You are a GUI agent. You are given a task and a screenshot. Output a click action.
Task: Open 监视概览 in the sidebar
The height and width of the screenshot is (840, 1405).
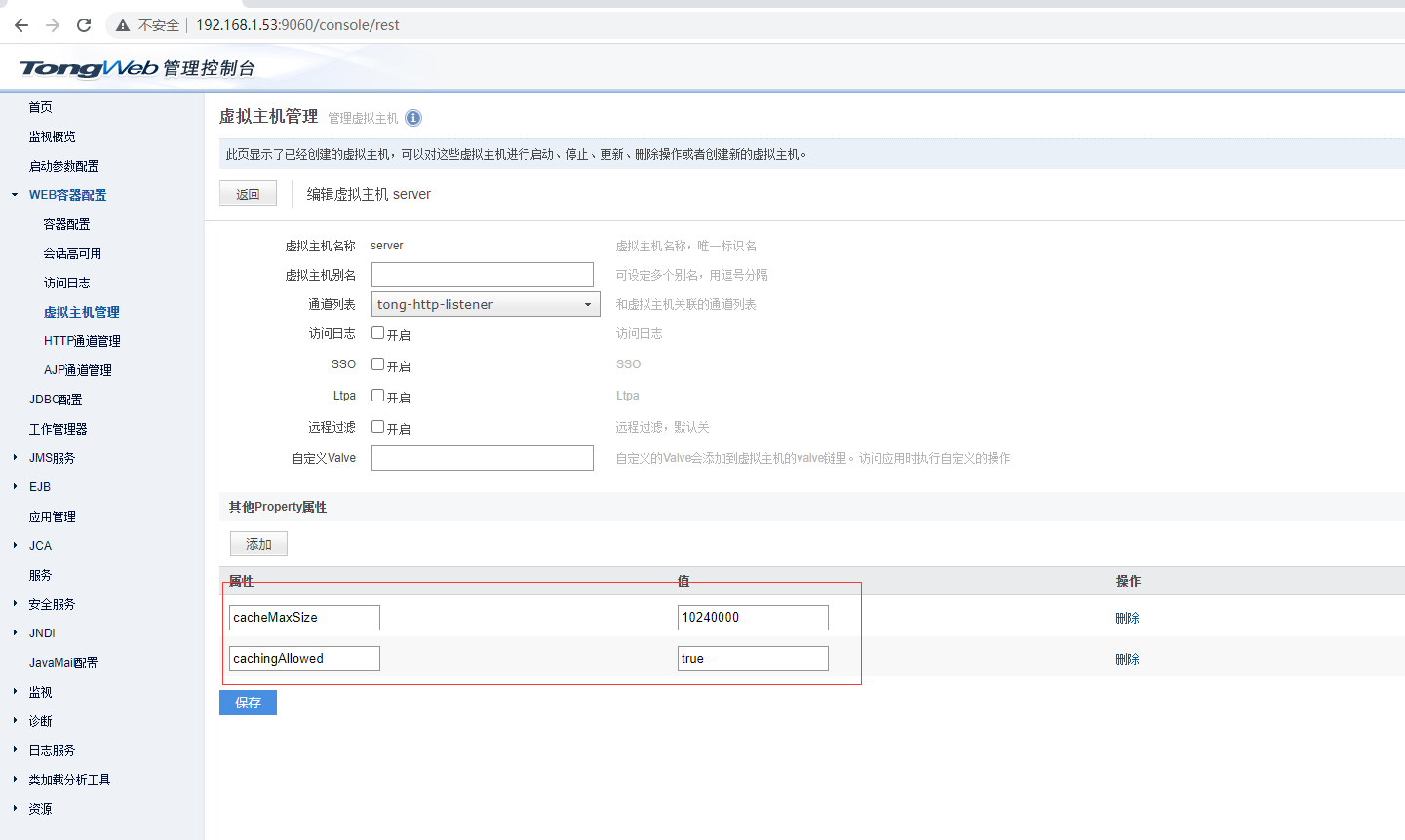[x=52, y=136]
